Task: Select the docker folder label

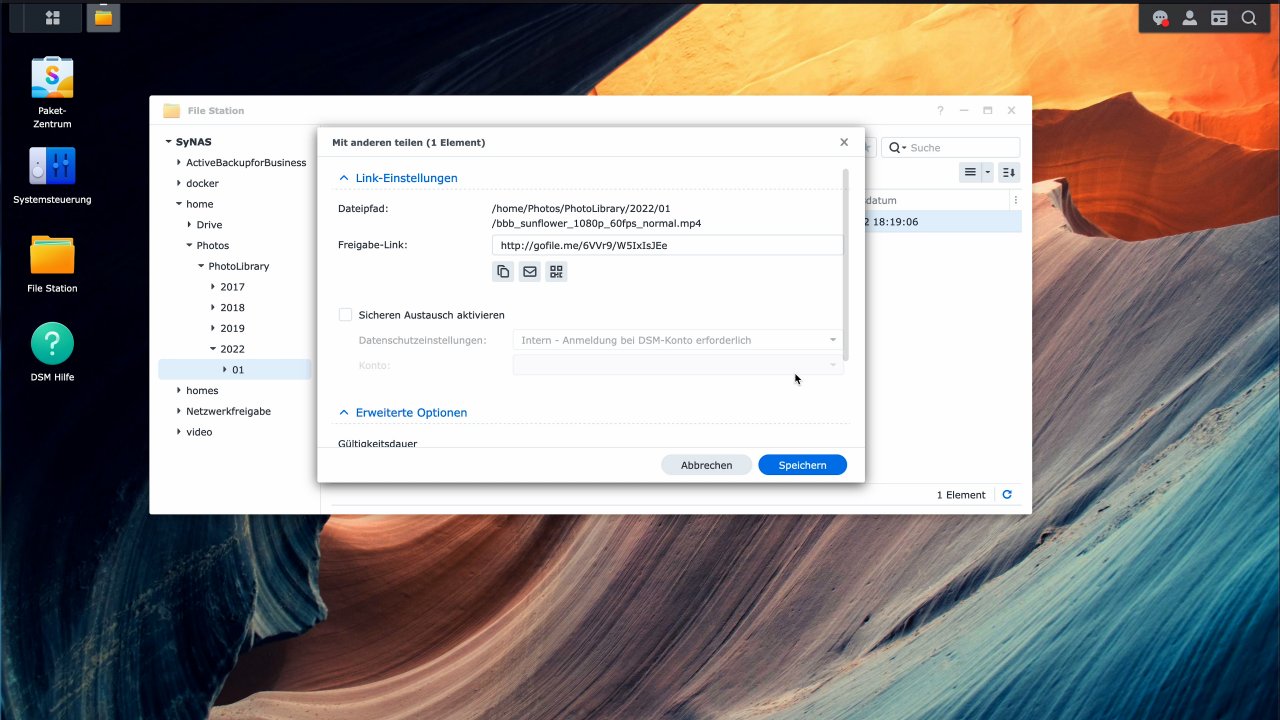Action: [x=202, y=183]
